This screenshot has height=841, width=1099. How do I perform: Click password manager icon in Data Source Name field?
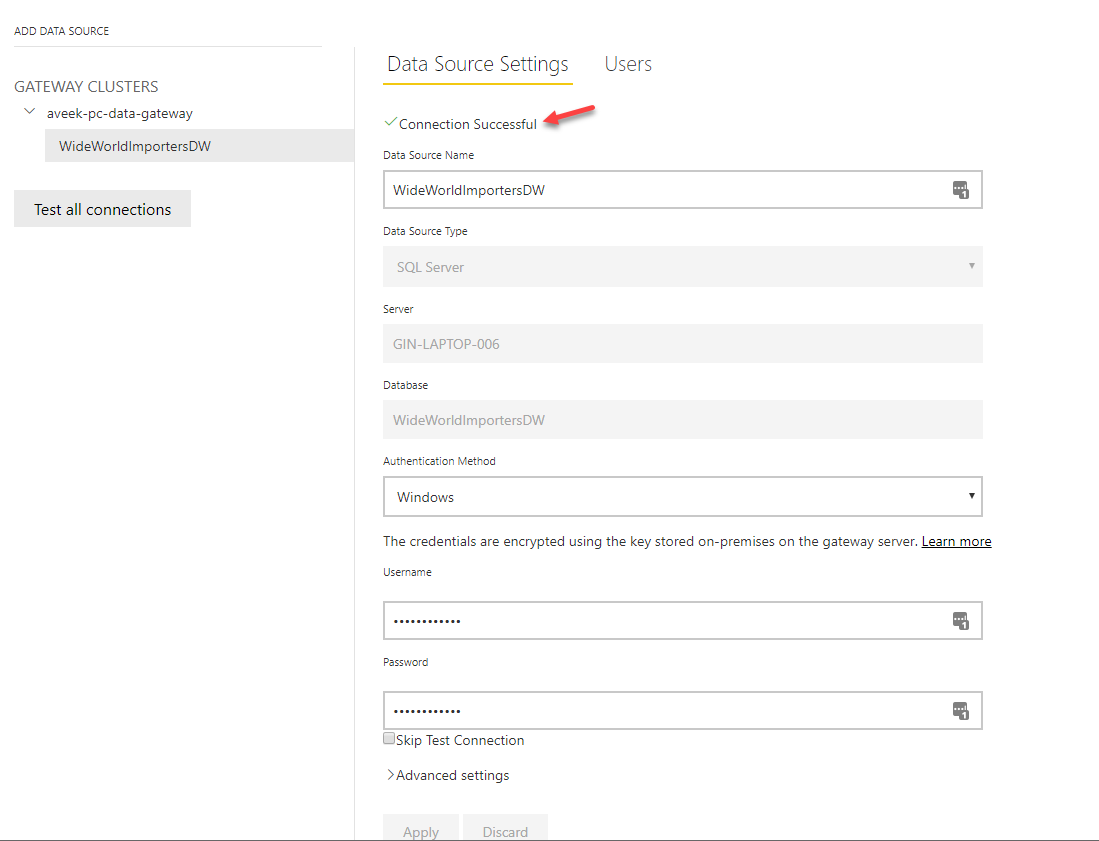961,190
